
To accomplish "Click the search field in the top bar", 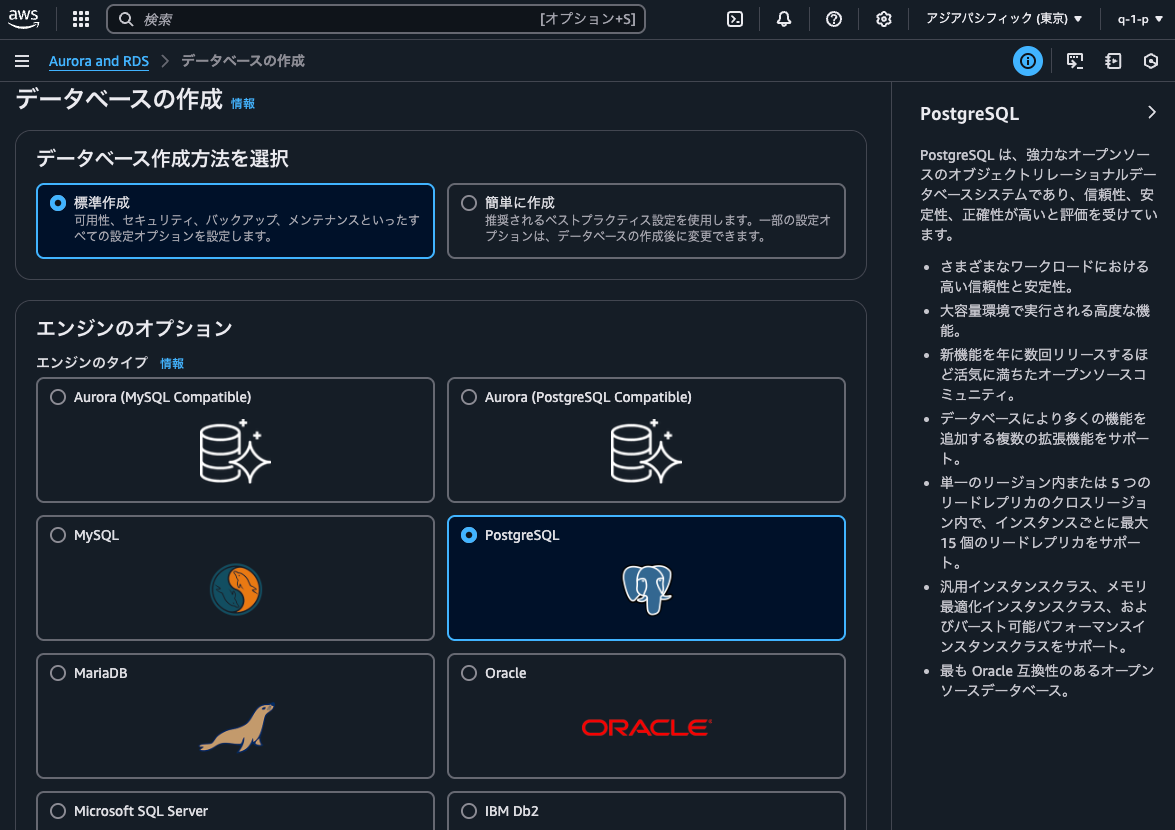I will 376,19.
